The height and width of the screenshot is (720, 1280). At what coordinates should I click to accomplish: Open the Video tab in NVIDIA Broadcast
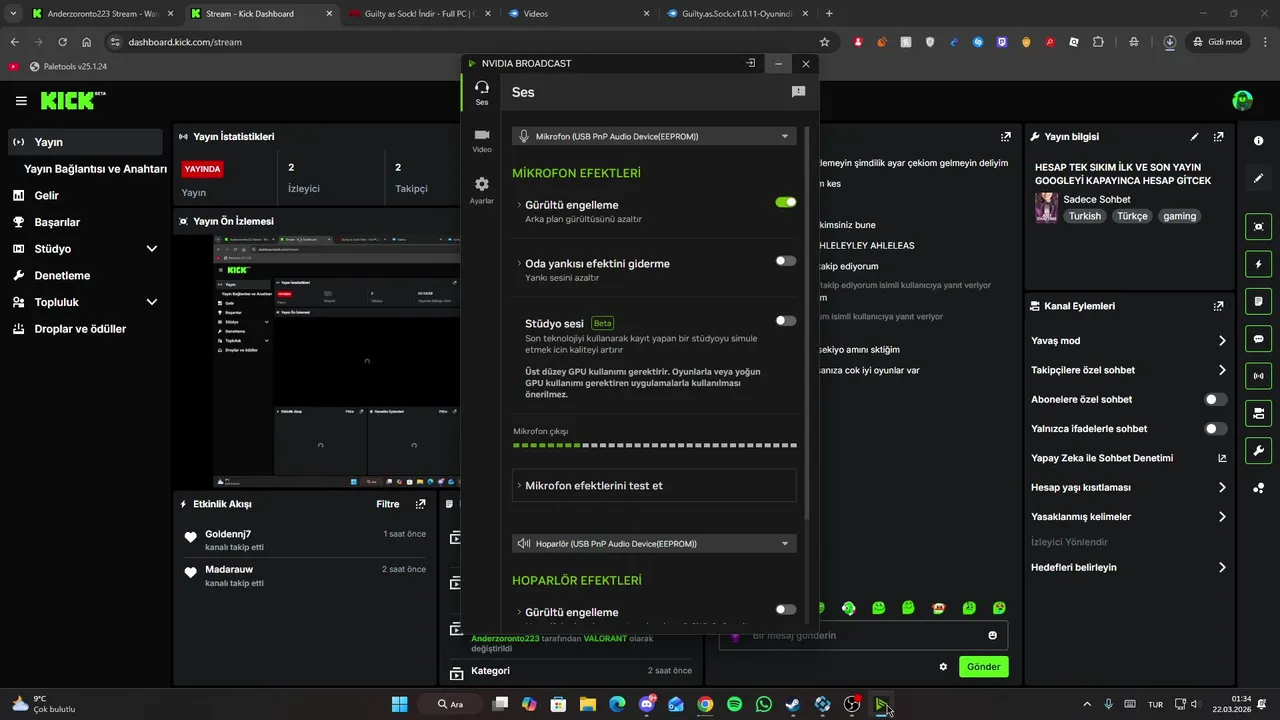click(482, 140)
